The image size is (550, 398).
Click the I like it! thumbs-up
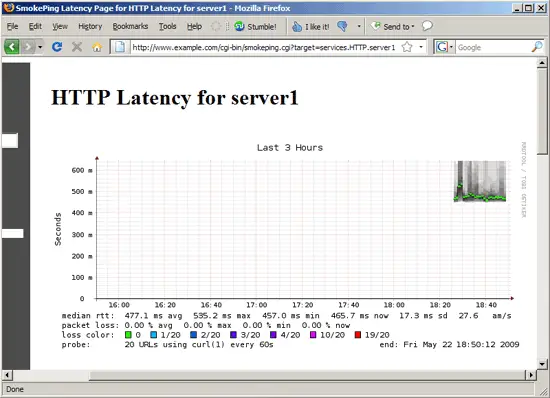pyautogui.click(x=311, y=27)
